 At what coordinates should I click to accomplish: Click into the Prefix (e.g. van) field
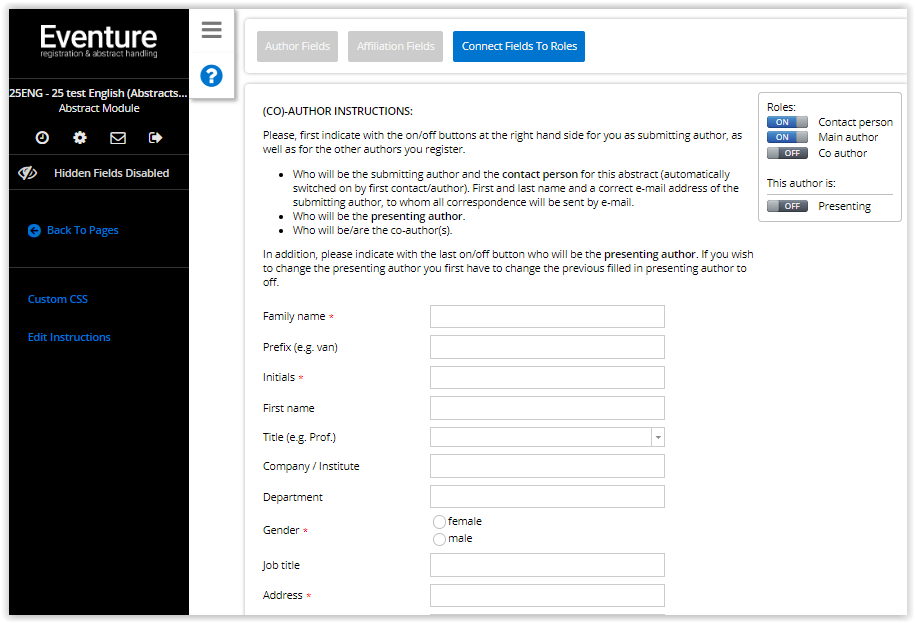point(547,347)
